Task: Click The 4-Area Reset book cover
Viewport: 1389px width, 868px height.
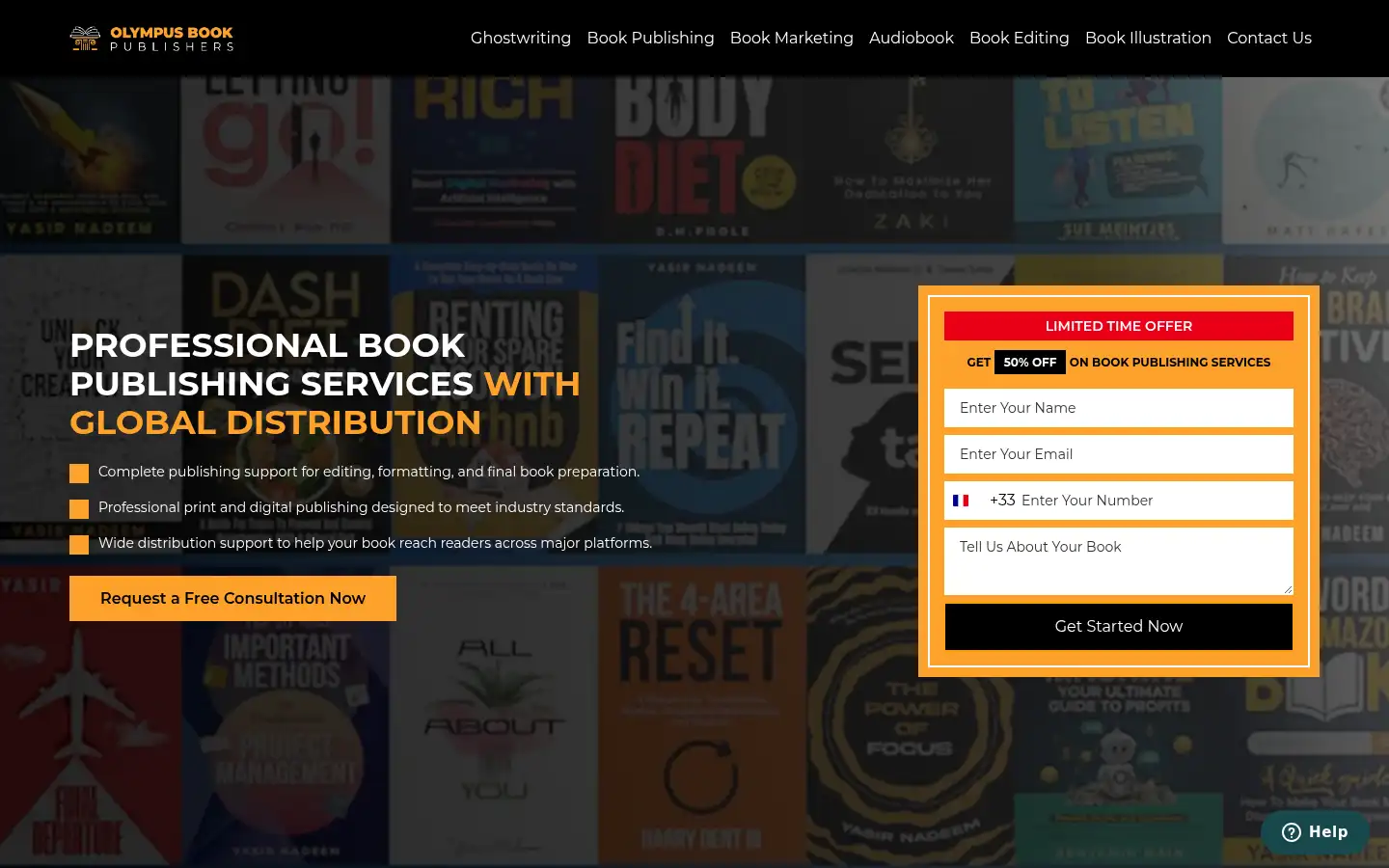Action: 701,714
